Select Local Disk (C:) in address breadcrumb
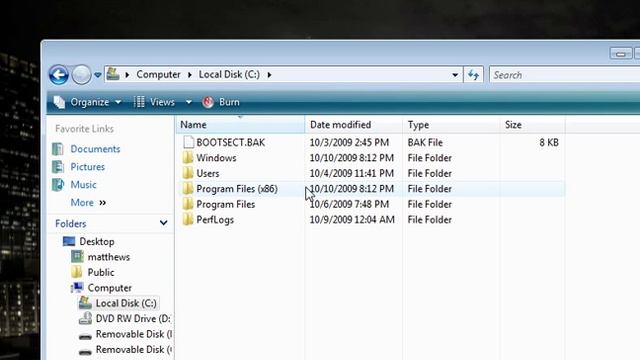This screenshot has width=640, height=360. [229, 74]
